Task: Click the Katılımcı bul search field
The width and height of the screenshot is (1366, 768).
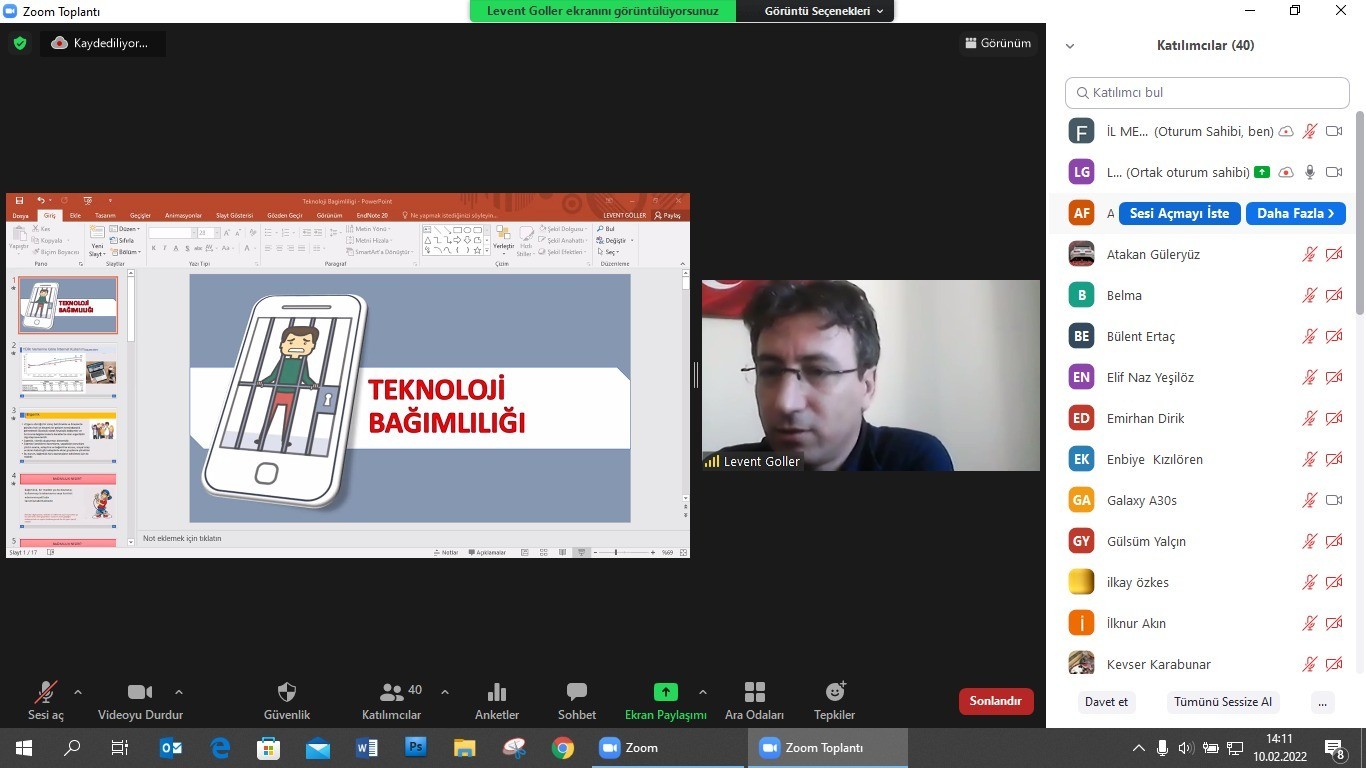Action: 1207,93
